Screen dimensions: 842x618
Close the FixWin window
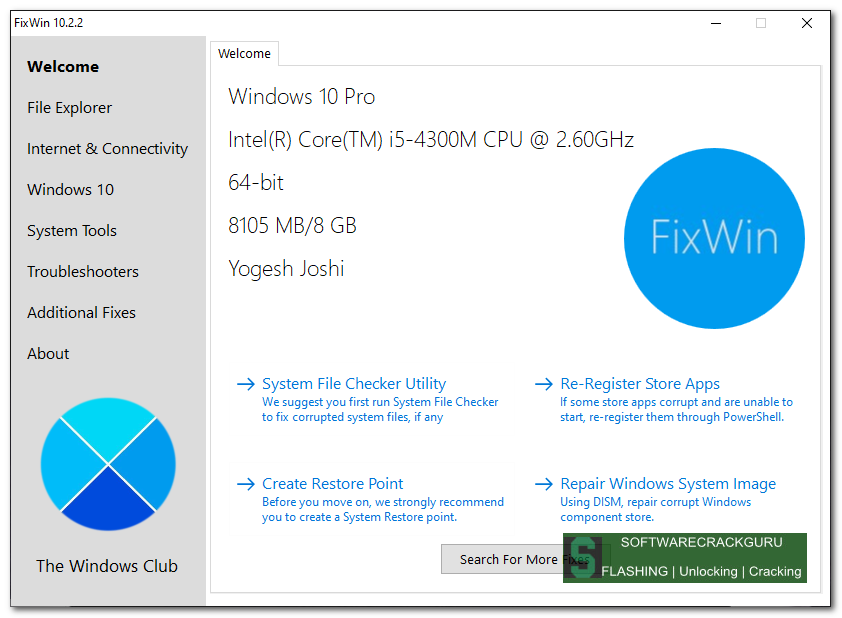(807, 23)
